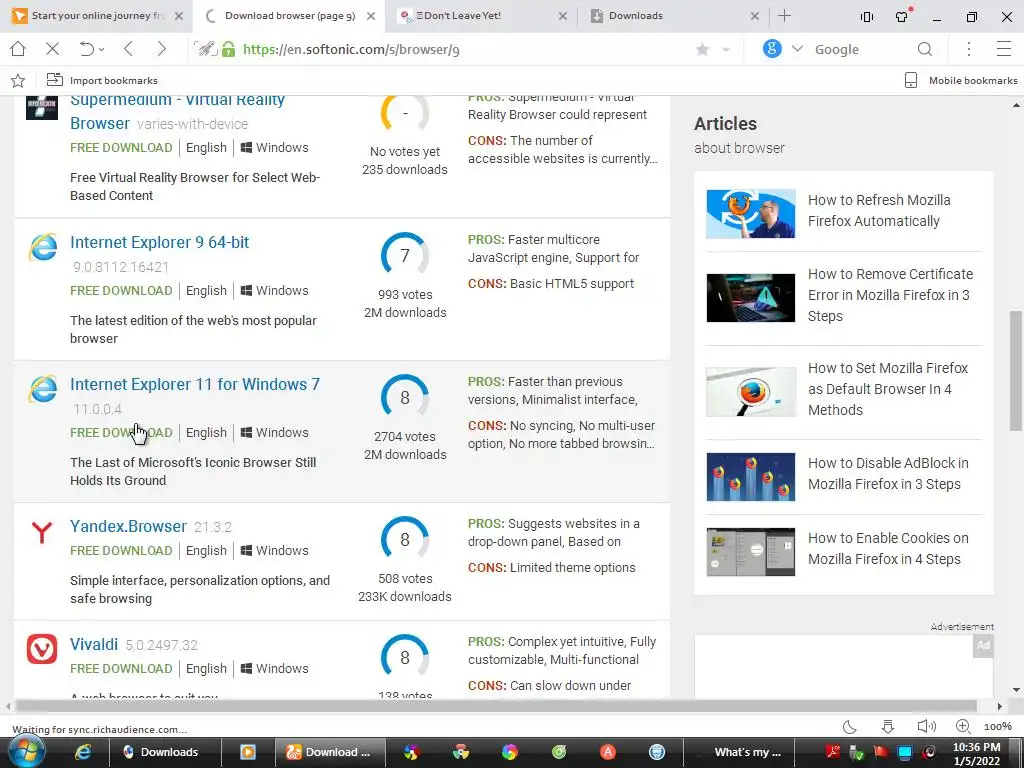1024x768 pixels.
Task: Click the Vivaldi logo icon
Action: [x=42, y=649]
